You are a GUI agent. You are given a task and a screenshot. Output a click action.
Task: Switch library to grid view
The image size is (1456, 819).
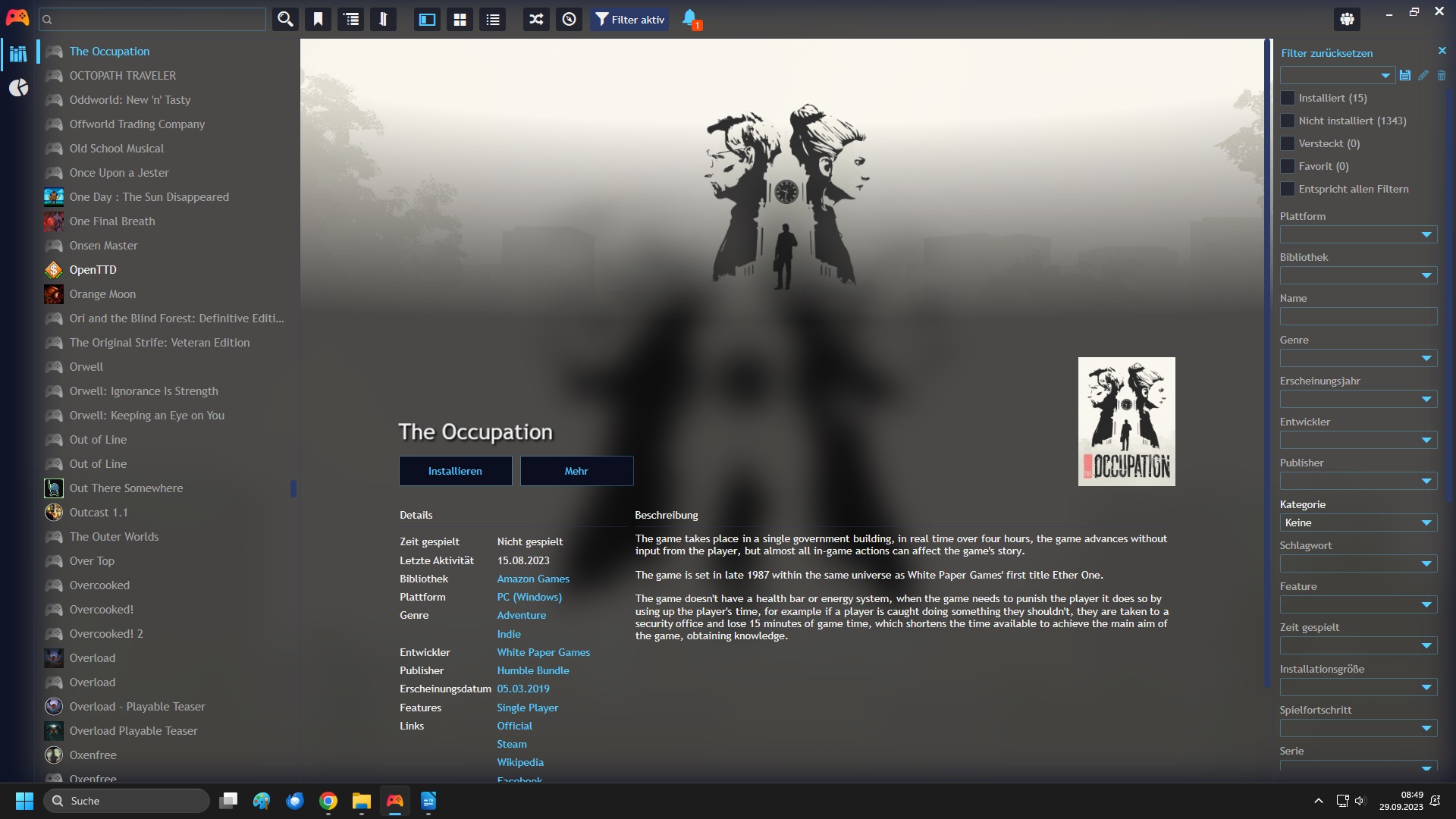[460, 19]
